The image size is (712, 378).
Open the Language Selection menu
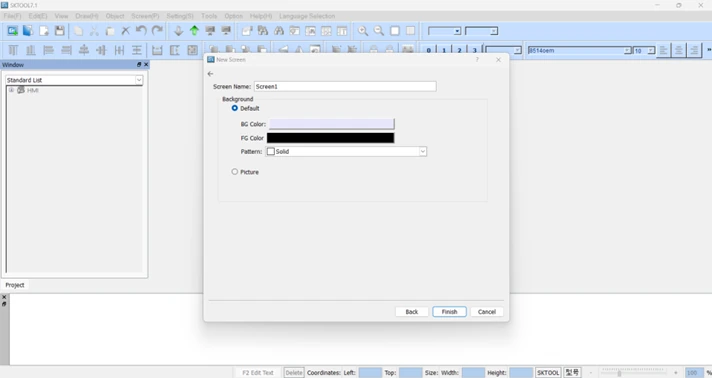(x=307, y=16)
